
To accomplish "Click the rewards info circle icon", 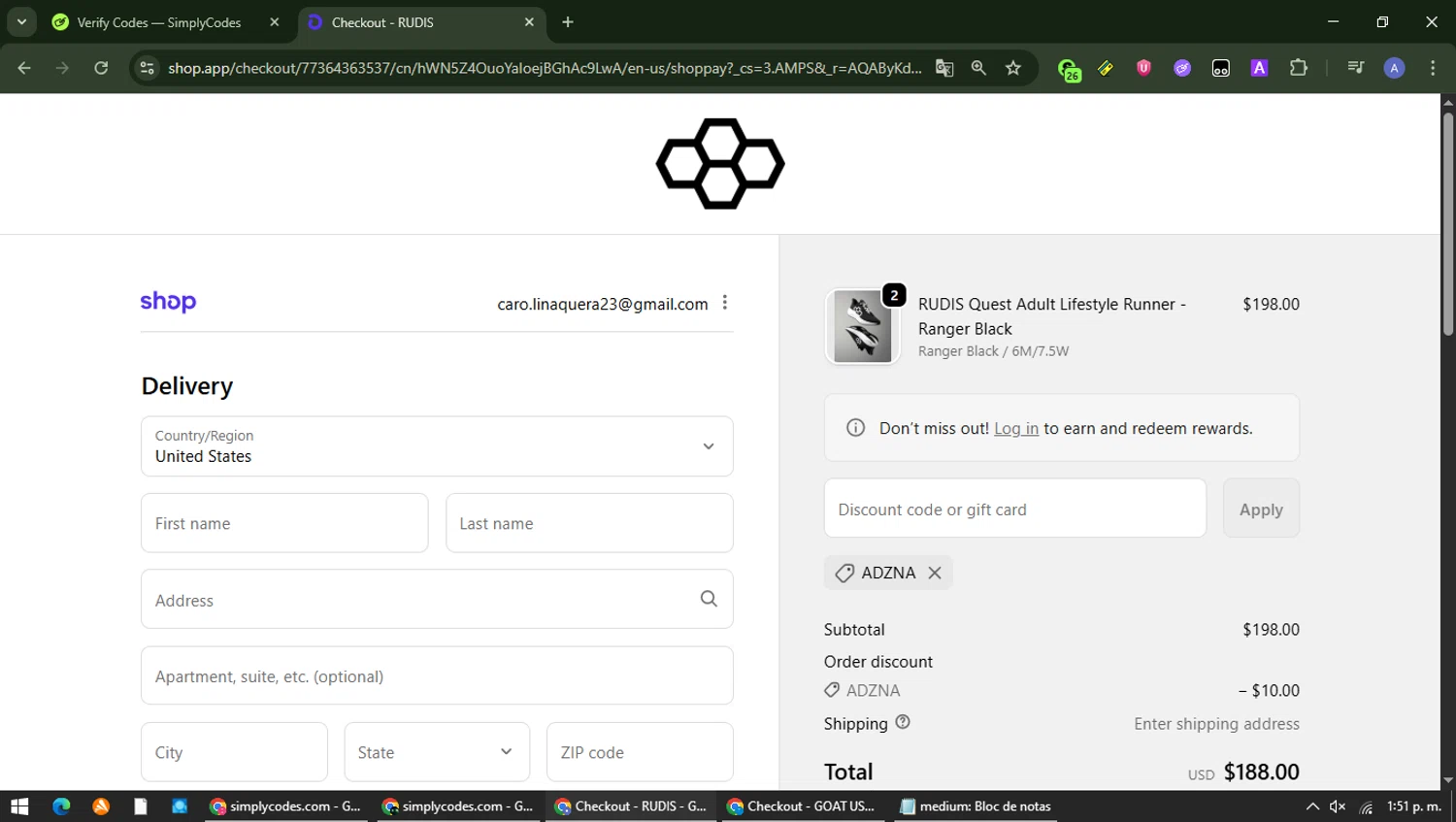I will (x=855, y=428).
